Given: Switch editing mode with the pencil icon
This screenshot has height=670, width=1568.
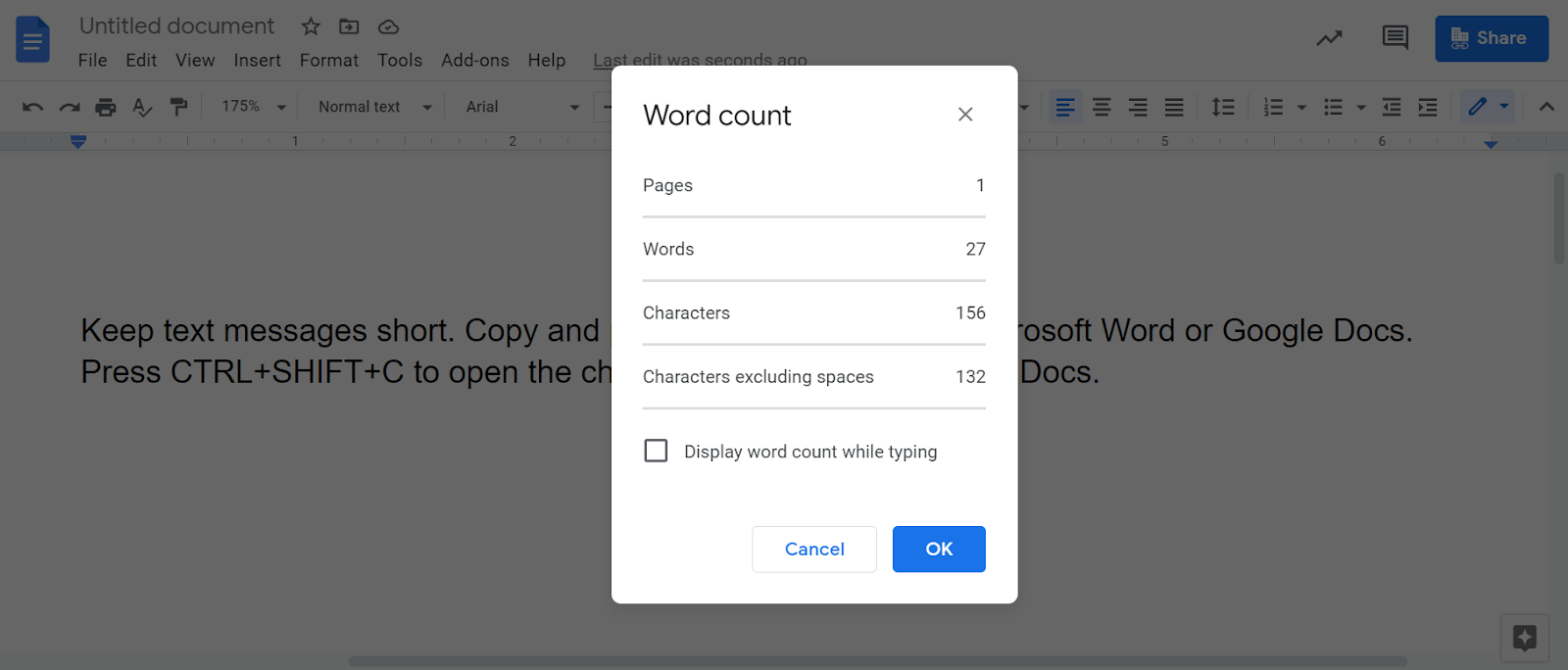Looking at the screenshot, I should [1478, 106].
